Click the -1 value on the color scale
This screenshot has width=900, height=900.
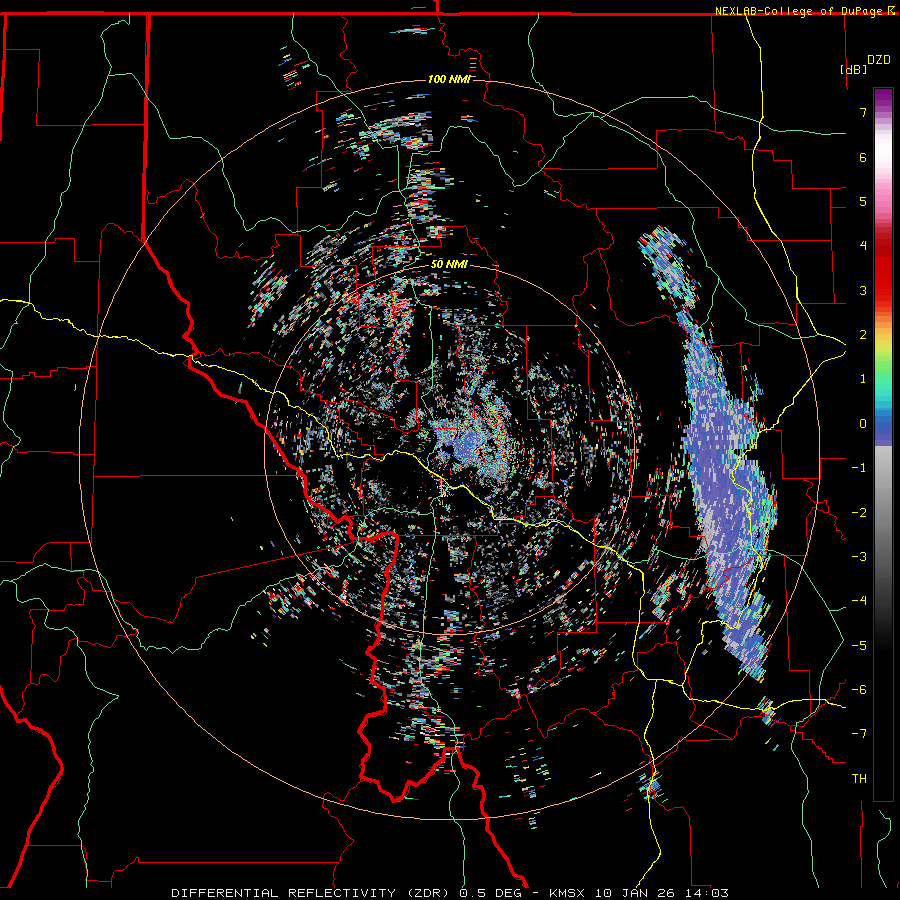[859, 468]
